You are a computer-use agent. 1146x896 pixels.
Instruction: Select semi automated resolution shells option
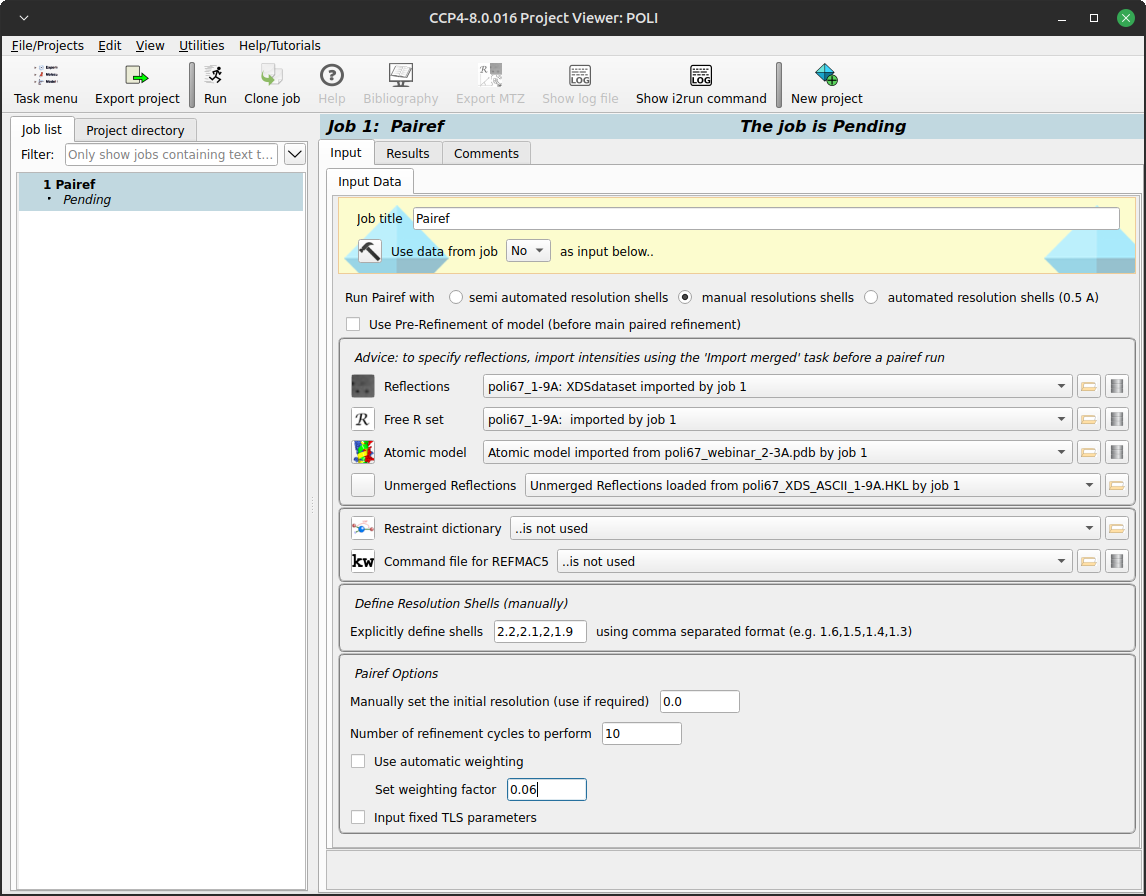456,297
